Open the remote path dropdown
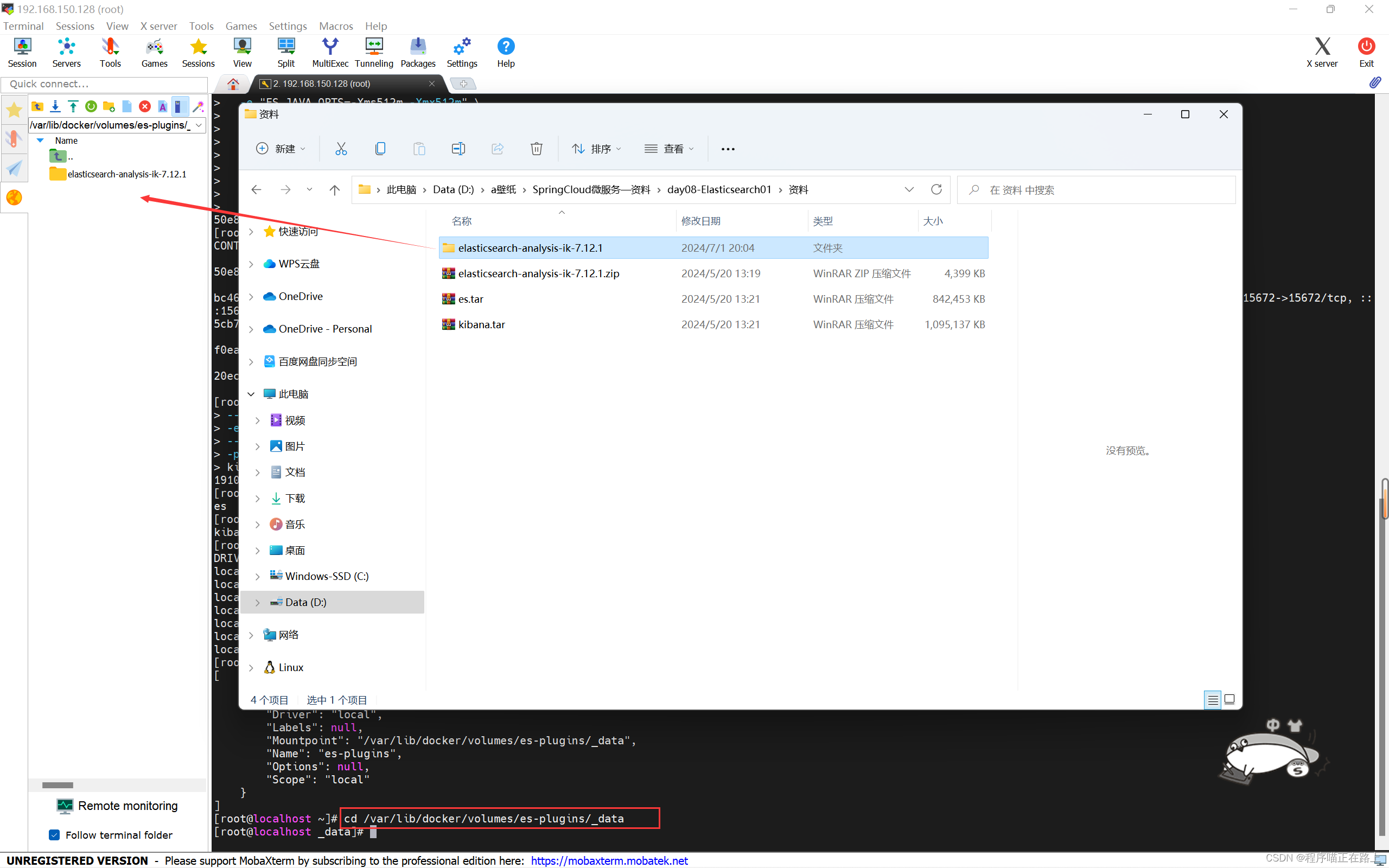1389x868 pixels. [199, 125]
